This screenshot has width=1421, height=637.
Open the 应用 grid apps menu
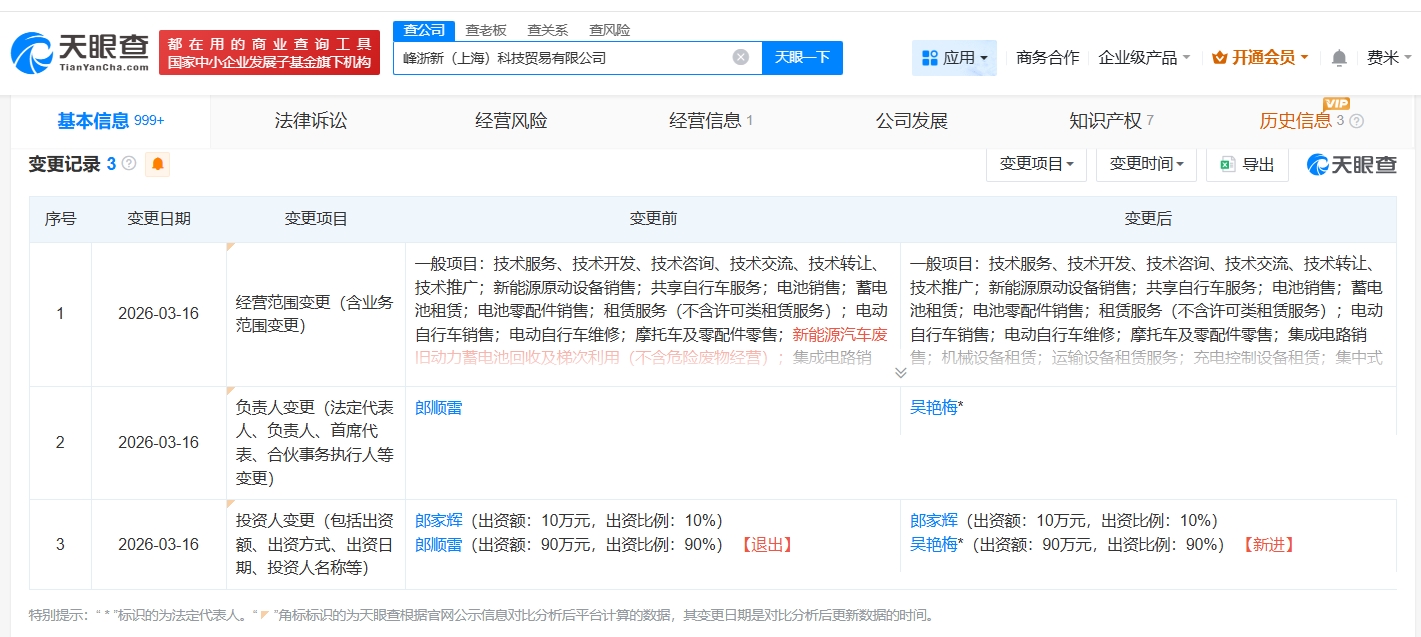(x=953, y=58)
